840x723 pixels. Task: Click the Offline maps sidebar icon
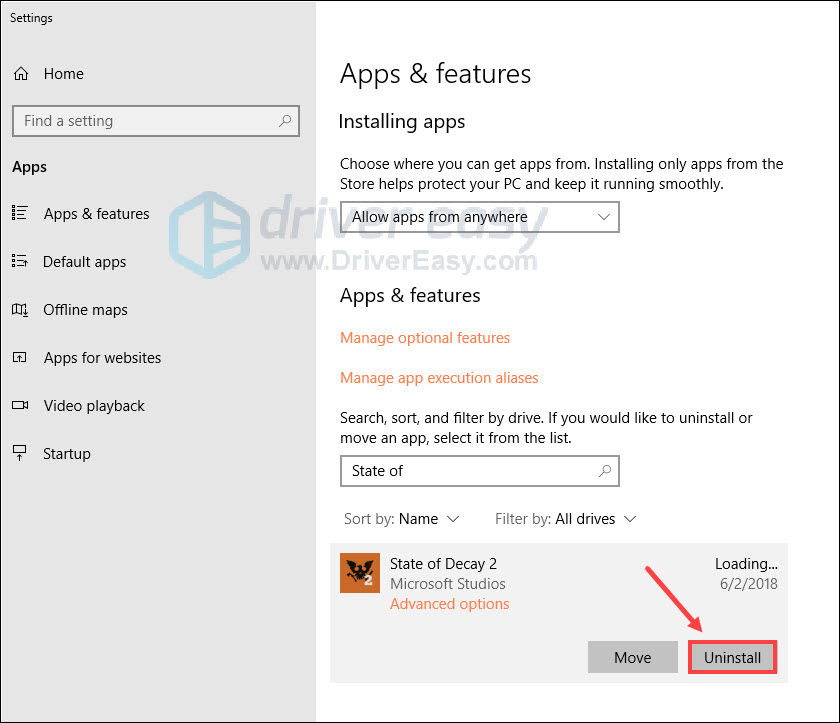20,310
